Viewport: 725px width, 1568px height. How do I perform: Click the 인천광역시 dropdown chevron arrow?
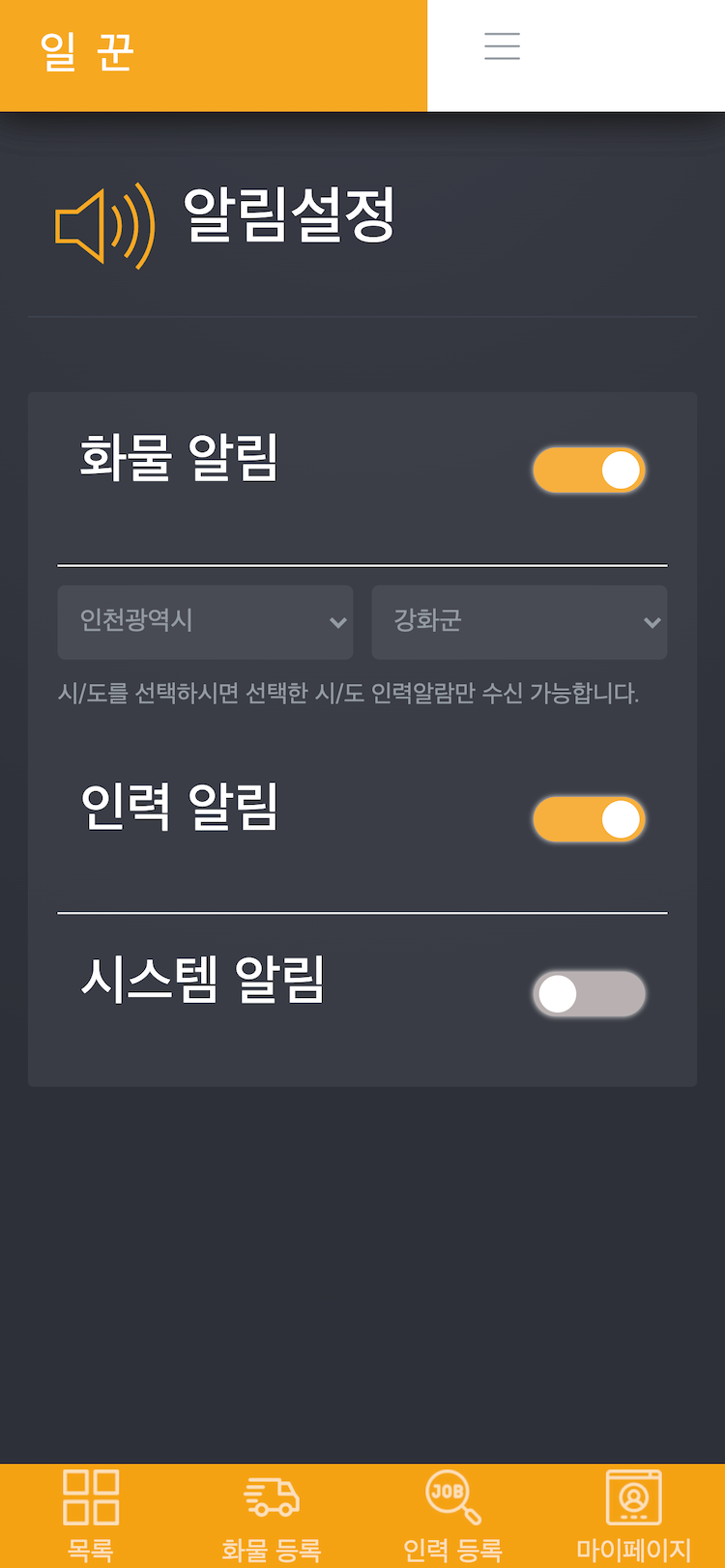tap(337, 622)
